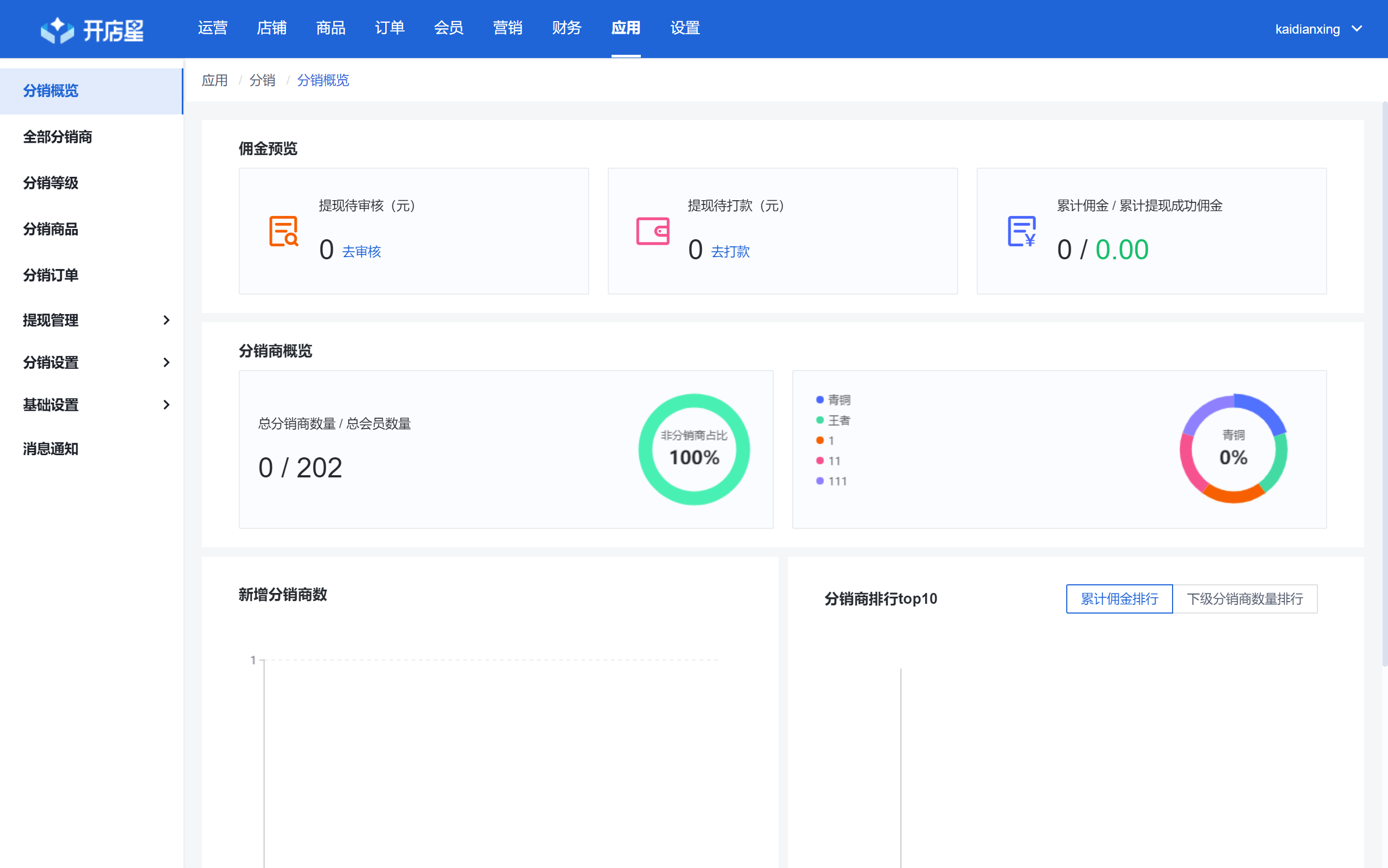Screen dimensions: 1388x868
Task: Click the 去审核 link
Action: click(361, 251)
